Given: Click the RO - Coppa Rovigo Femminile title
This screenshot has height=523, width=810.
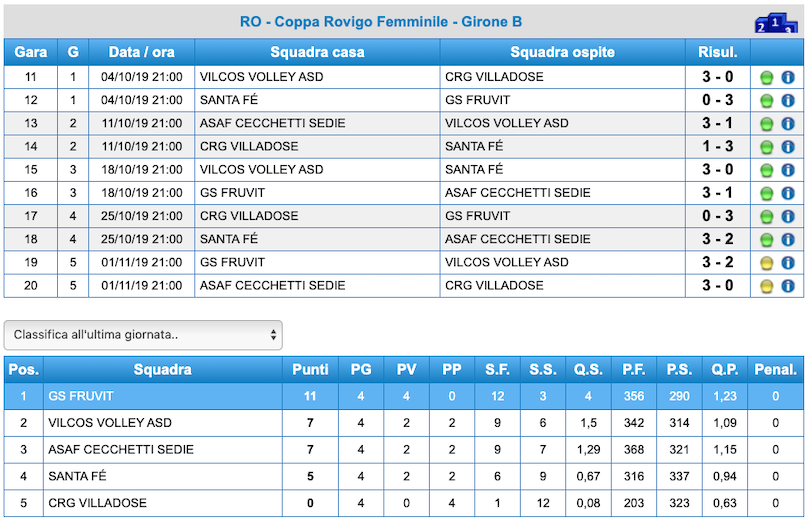Looking at the screenshot, I should point(381,22).
